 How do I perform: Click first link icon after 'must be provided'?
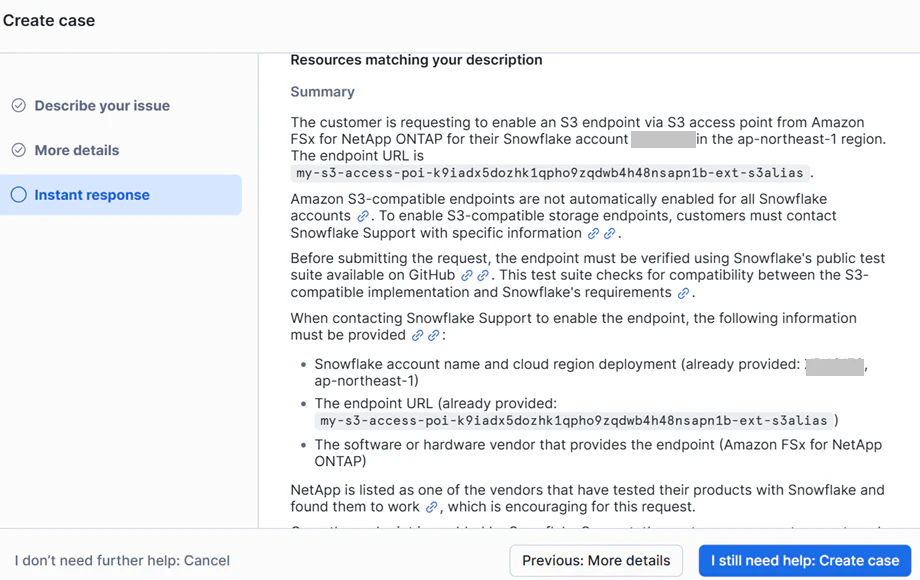tap(418, 336)
